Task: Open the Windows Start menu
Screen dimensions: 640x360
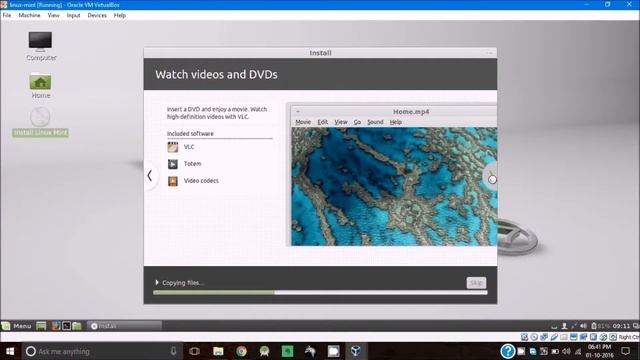Action: point(10,351)
